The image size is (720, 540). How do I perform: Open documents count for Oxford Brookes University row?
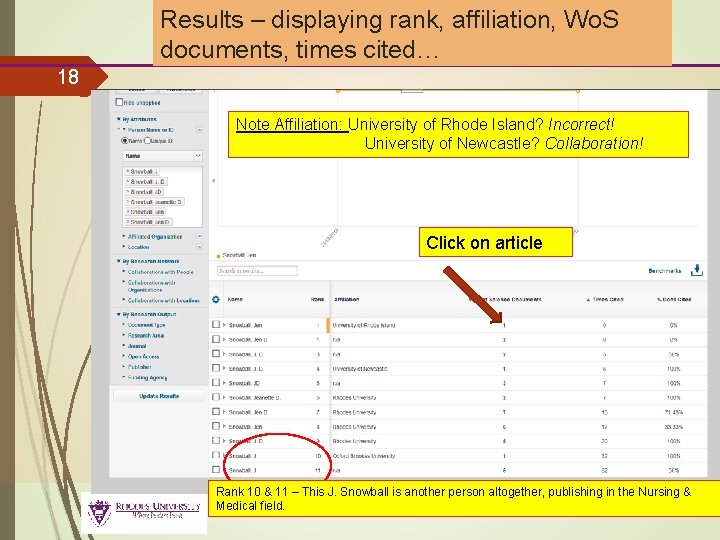tap(504, 456)
